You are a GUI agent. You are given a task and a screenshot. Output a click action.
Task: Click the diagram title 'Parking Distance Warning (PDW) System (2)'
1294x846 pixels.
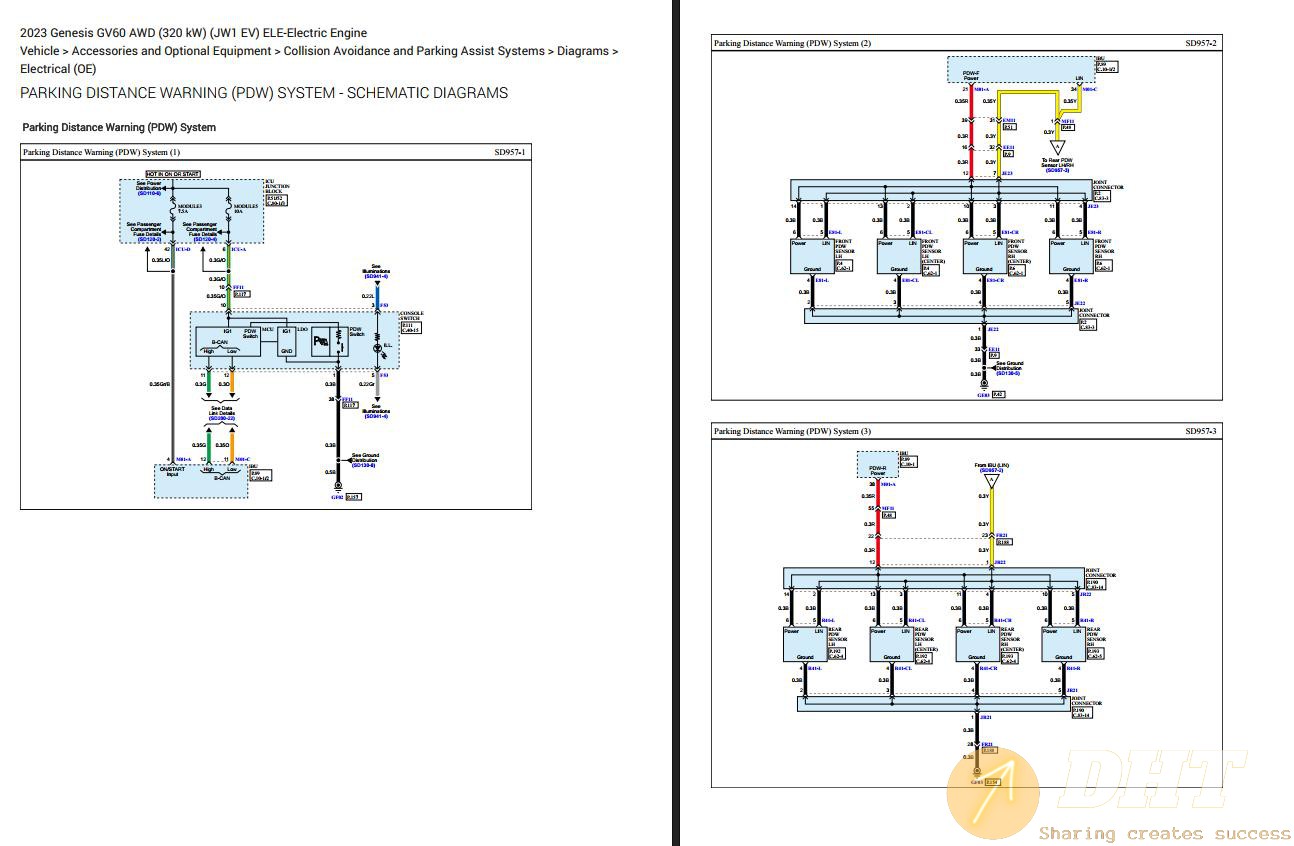792,43
